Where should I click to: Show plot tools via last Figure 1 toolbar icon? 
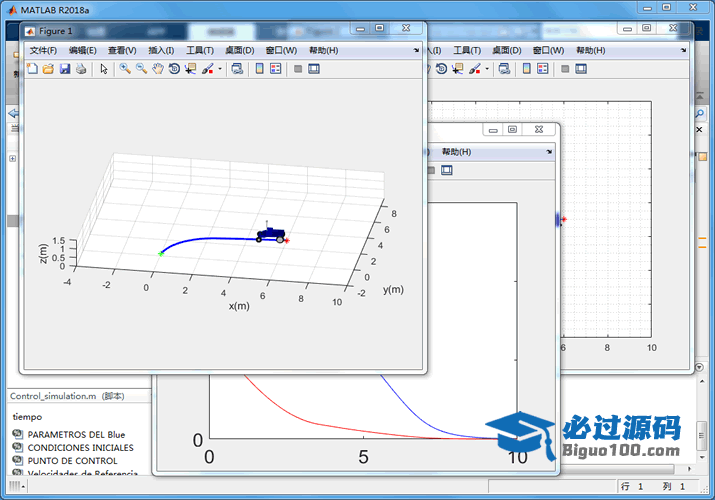pos(314,69)
